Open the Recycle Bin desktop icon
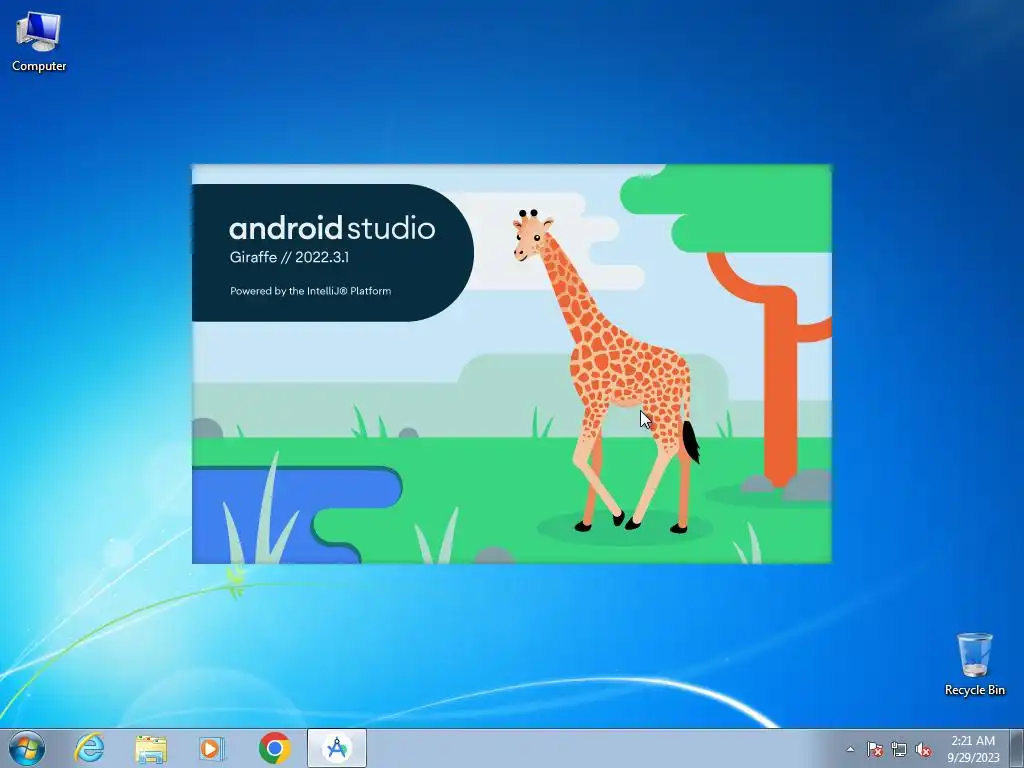 point(974,664)
